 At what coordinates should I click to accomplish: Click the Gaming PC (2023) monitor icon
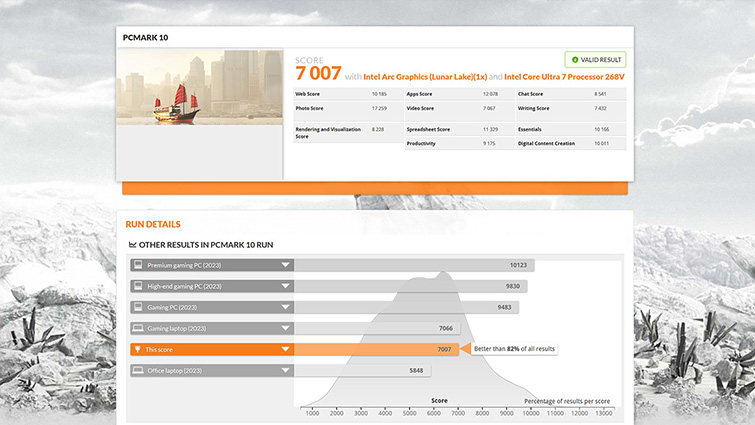pyautogui.click(x=139, y=307)
